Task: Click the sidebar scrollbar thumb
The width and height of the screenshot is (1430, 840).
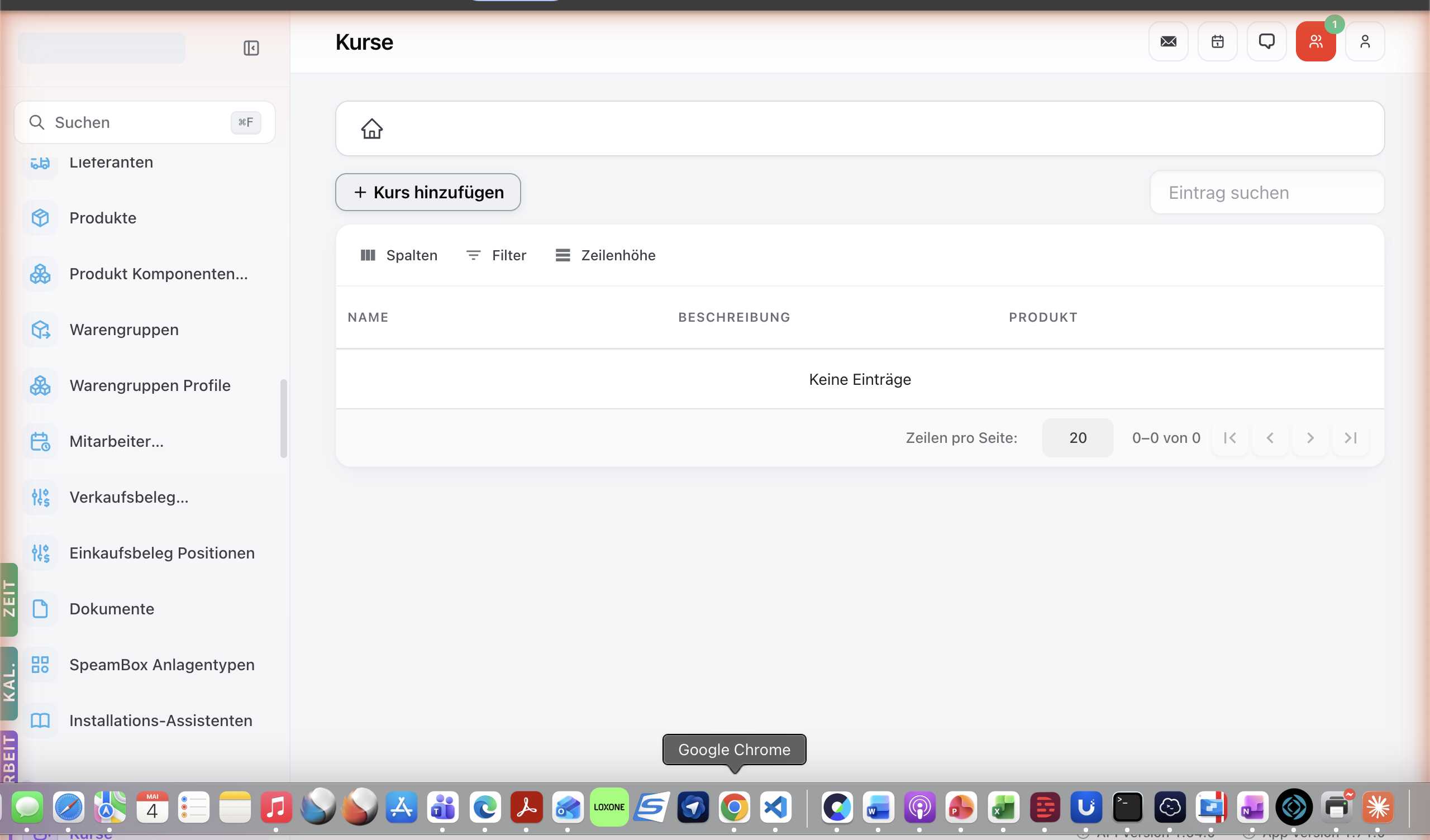Action: pos(283,418)
